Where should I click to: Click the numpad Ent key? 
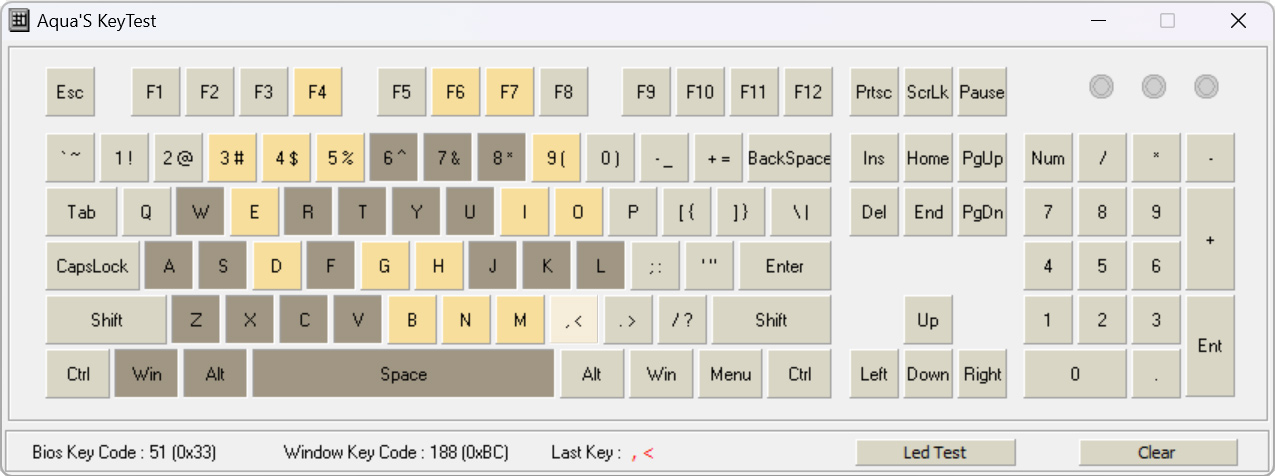pos(1210,346)
